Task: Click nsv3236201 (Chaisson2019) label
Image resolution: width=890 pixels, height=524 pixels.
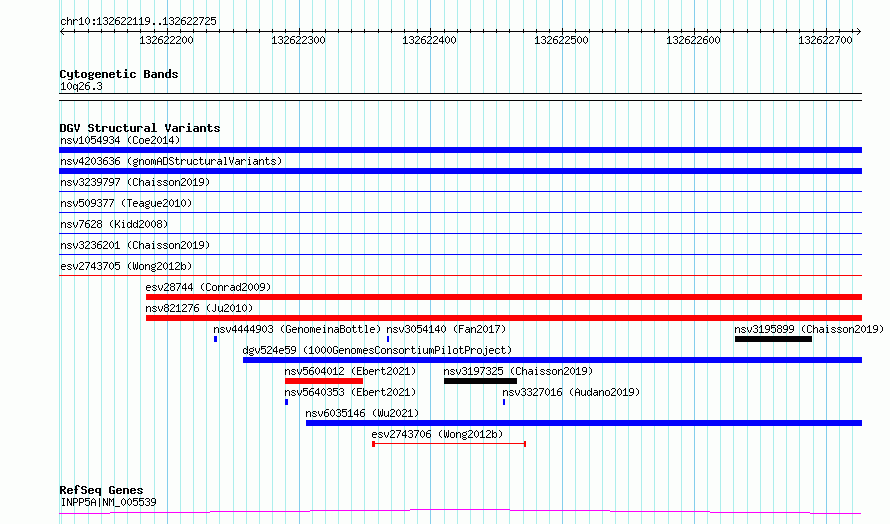Action: point(135,245)
